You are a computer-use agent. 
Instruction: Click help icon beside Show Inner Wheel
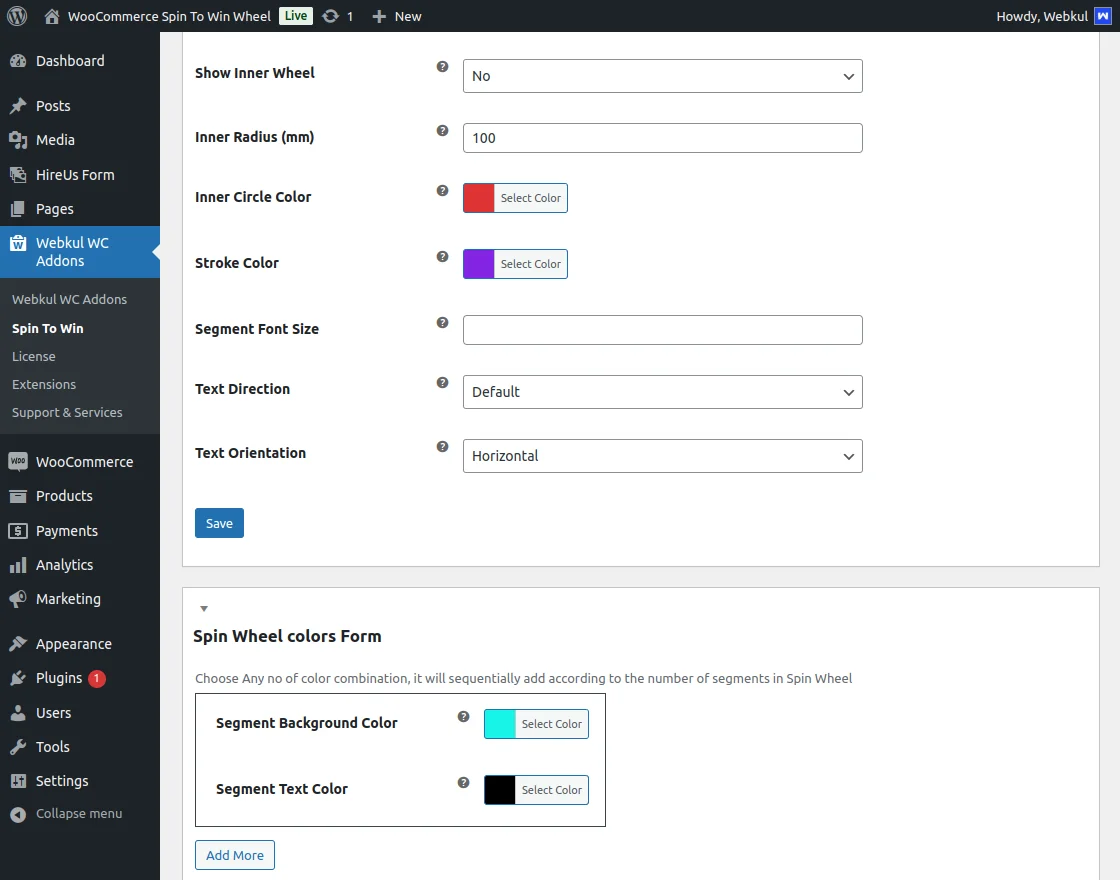click(x=442, y=67)
